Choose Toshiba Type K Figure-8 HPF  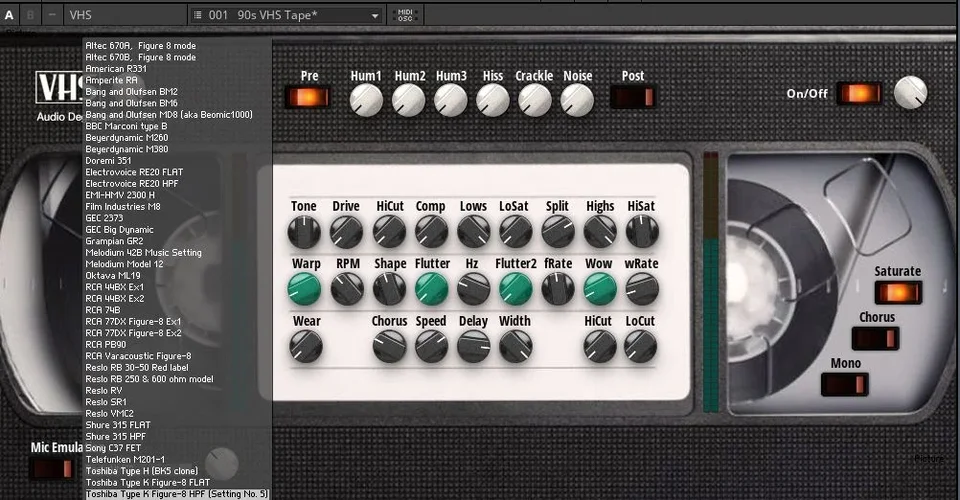[x=177, y=494]
